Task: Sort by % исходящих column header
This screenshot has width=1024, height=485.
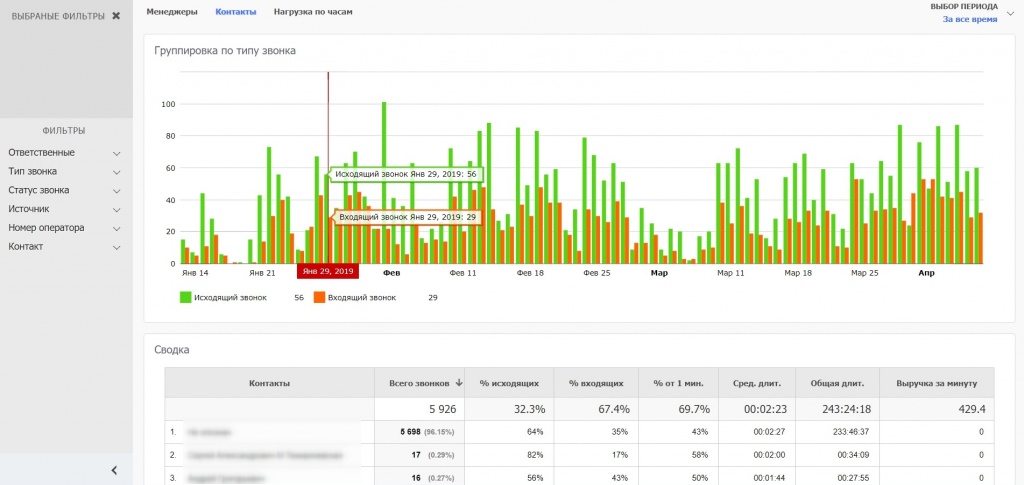Action: click(x=509, y=383)
